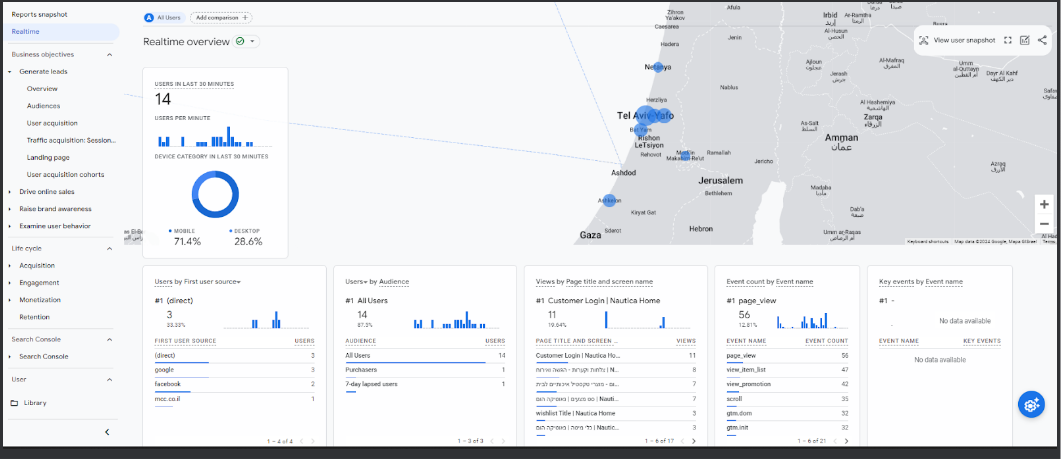Collapse the Business objectives section
The image size is (1064, 460).
(x=109, y=55)
